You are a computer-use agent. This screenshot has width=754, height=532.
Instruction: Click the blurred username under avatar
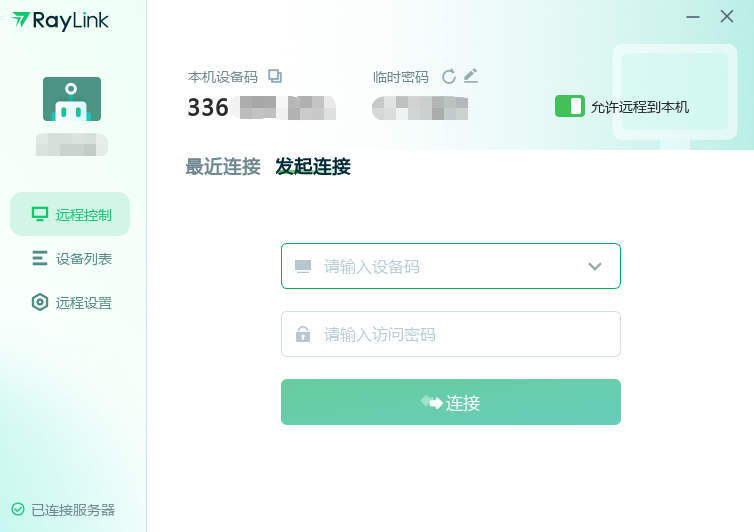tap(72, 146)
